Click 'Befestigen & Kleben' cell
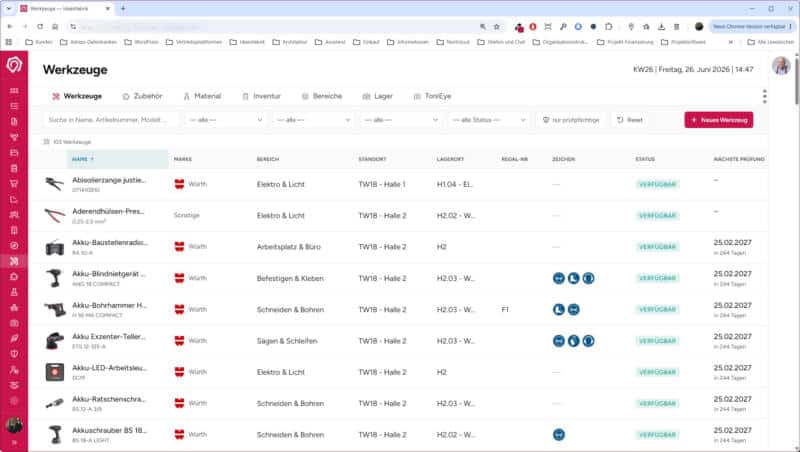800x452 pixels. pyautogui.click(x=290, y=278)
